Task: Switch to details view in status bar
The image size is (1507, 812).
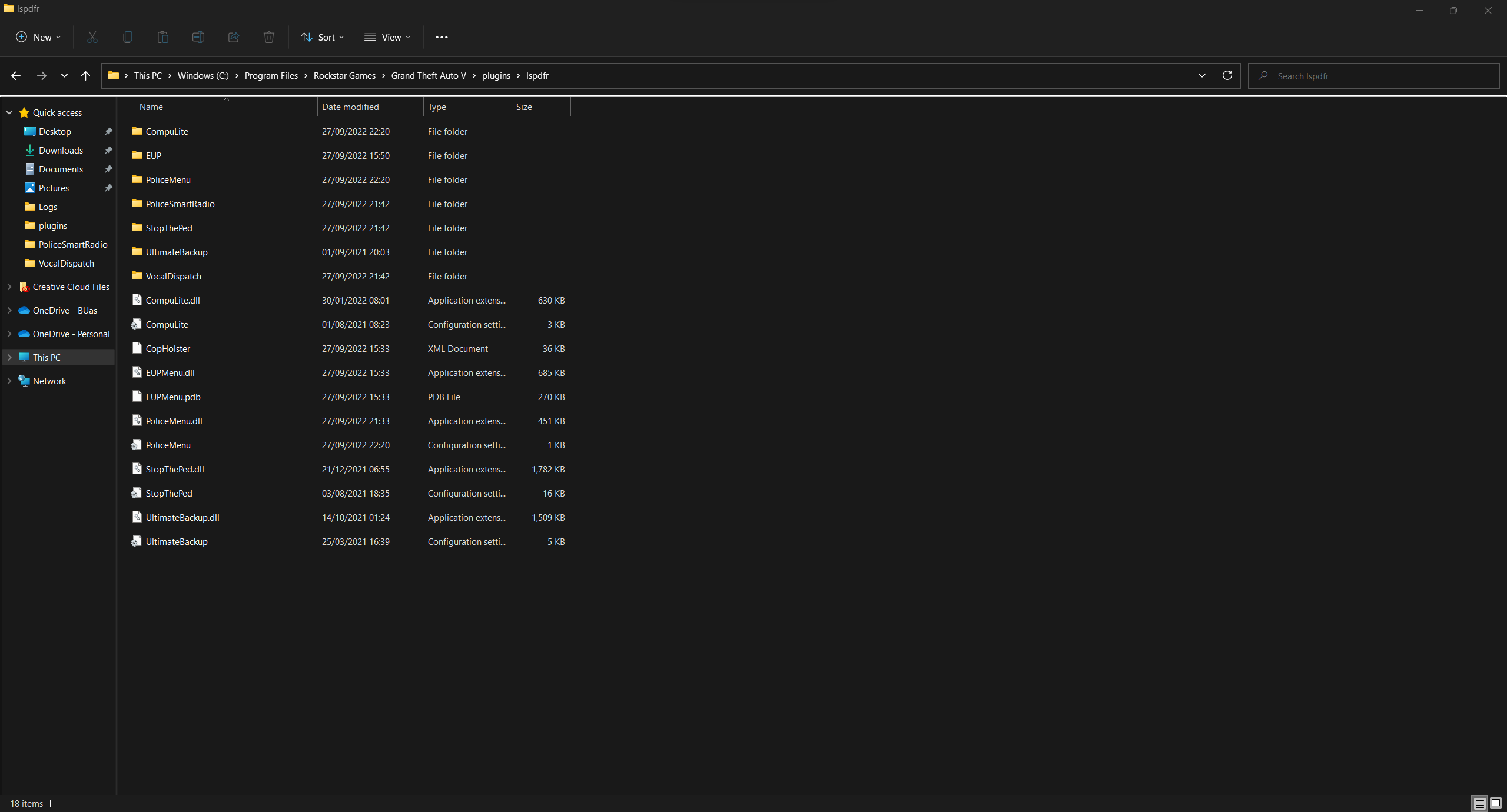Action: (x=1479, y=803)
